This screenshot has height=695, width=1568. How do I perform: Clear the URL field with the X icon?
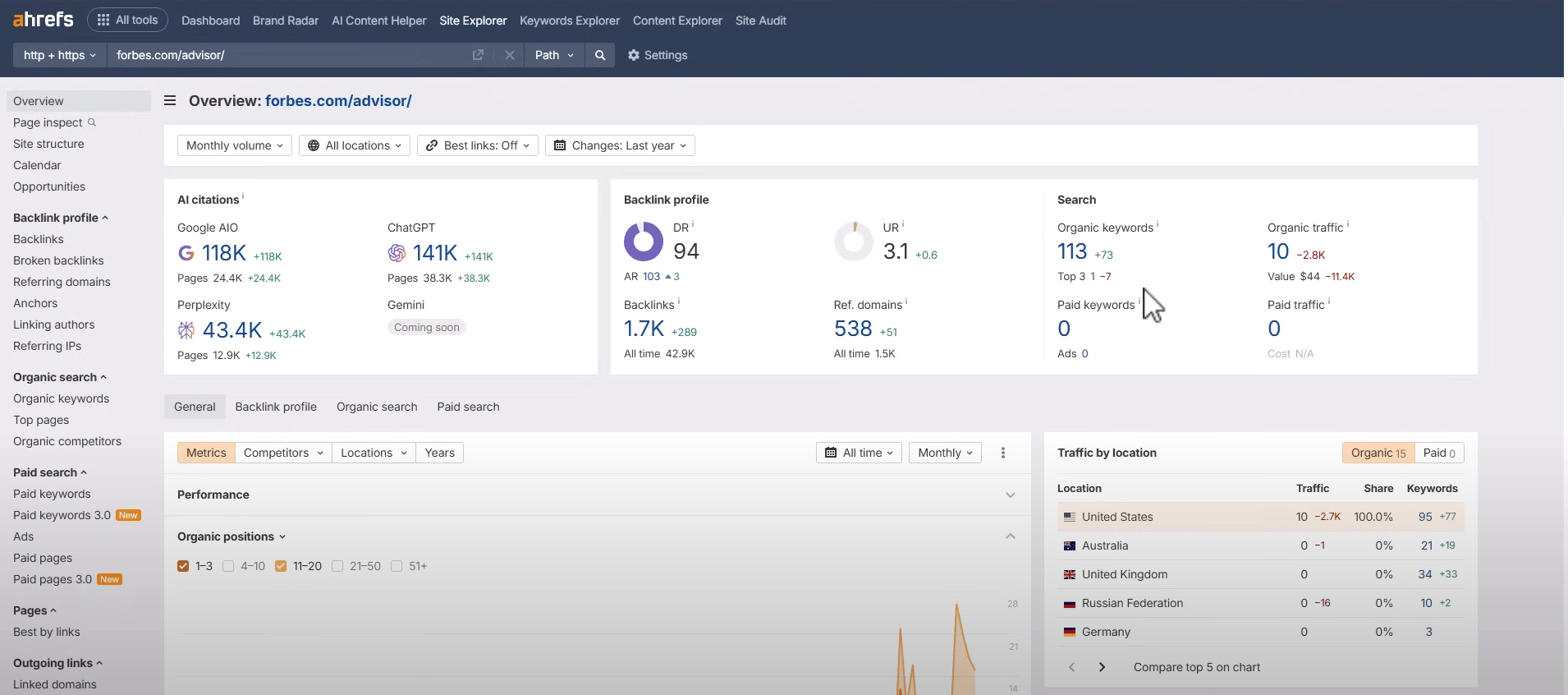510,55
